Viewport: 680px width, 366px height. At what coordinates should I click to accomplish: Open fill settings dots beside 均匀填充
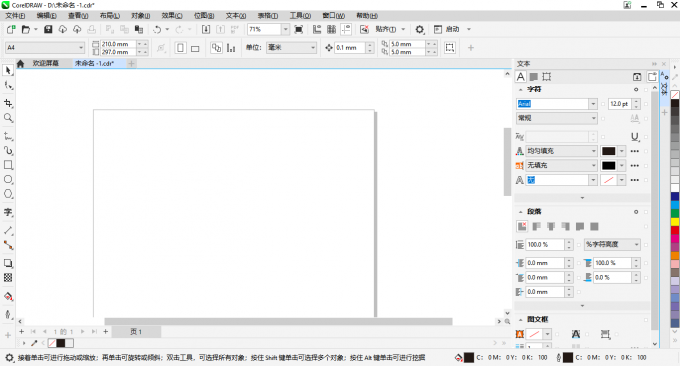(634, 151)
